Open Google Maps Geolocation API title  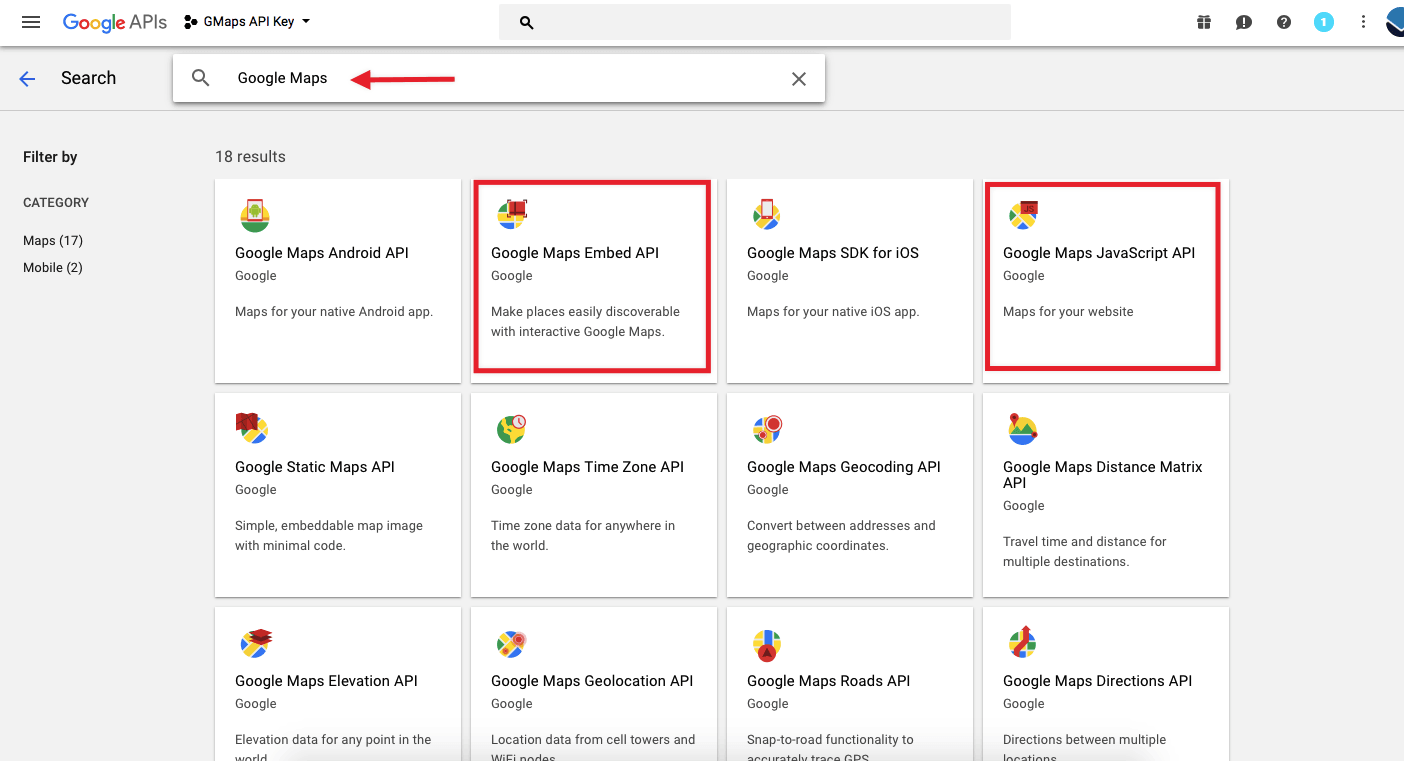coord(592,681)
